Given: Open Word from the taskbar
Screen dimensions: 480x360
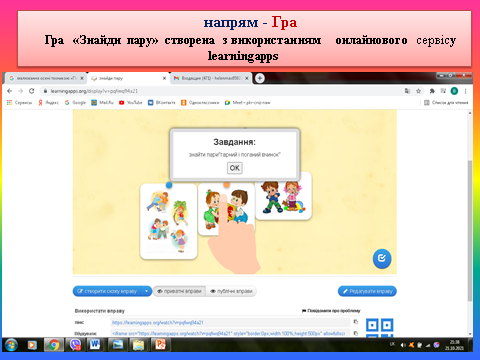Looking at the screenshot, I should (x=95, y=345).
